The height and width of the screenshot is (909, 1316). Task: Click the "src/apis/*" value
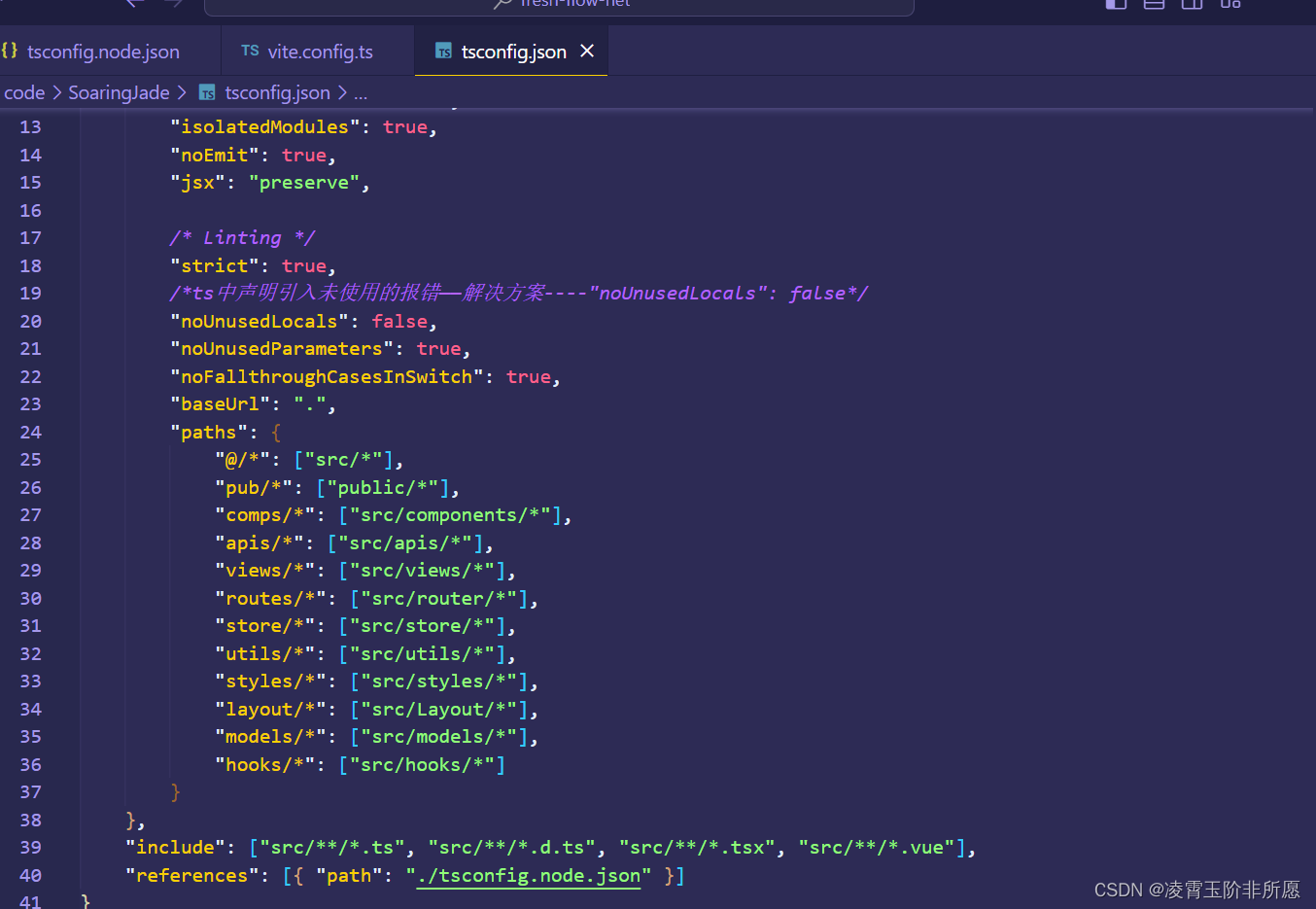(x=405, y=542)
